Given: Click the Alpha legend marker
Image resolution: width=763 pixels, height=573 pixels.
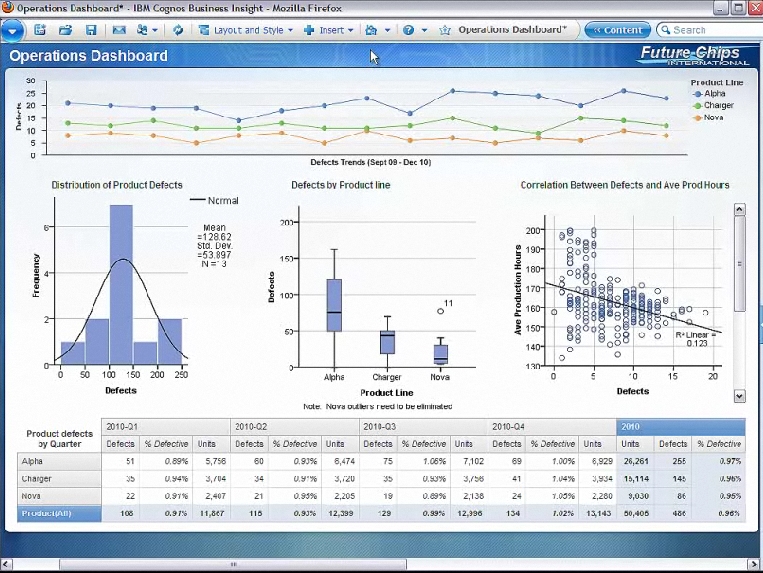Looking at the screenshot, I should click(698, 94).
